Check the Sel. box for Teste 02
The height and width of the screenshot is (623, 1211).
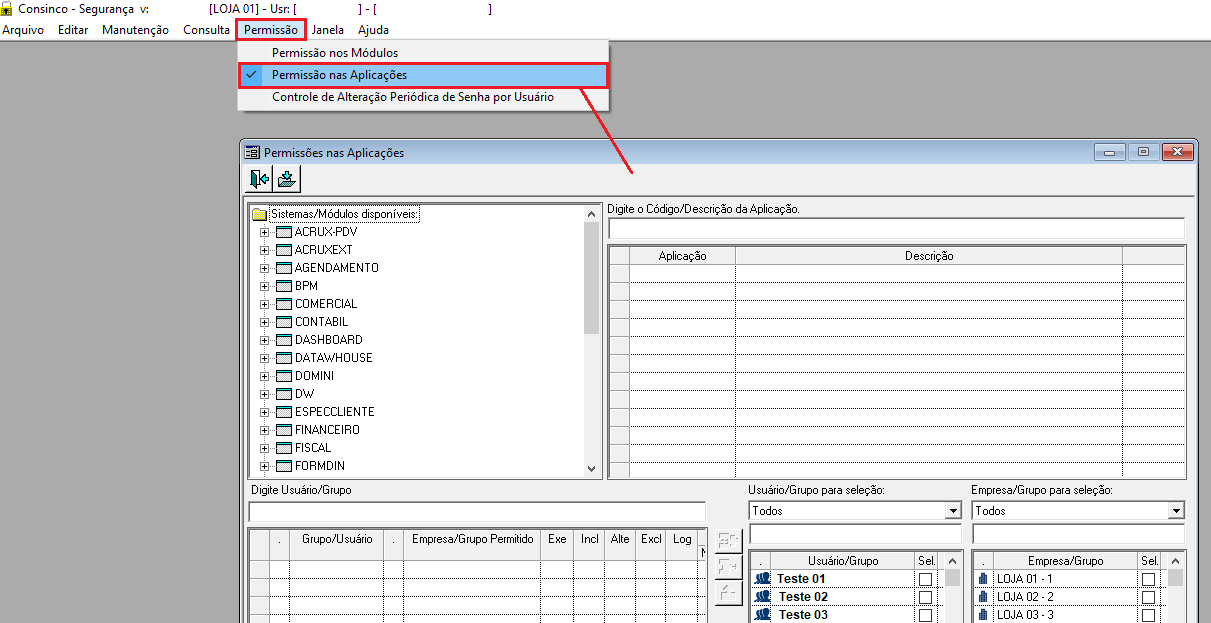(x=925, y=597)
